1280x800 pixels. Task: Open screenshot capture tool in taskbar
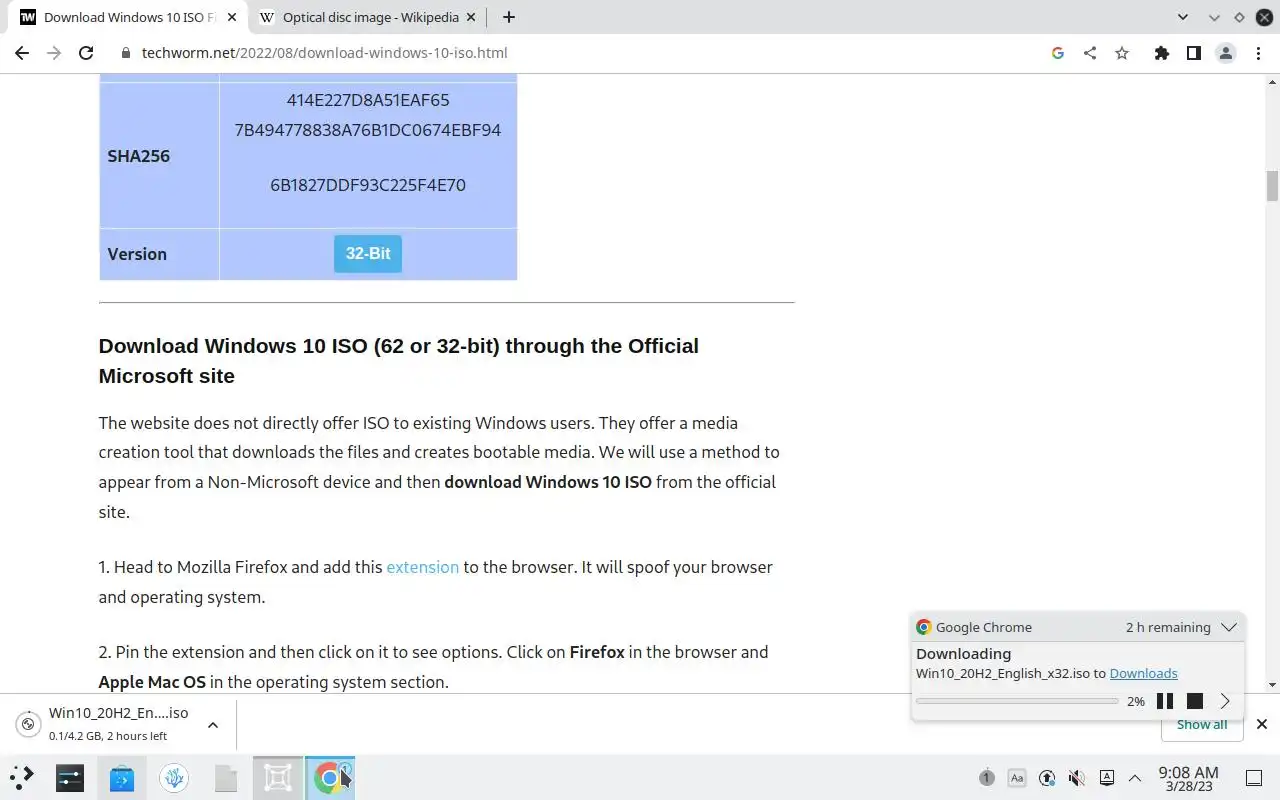click(278, 777)
